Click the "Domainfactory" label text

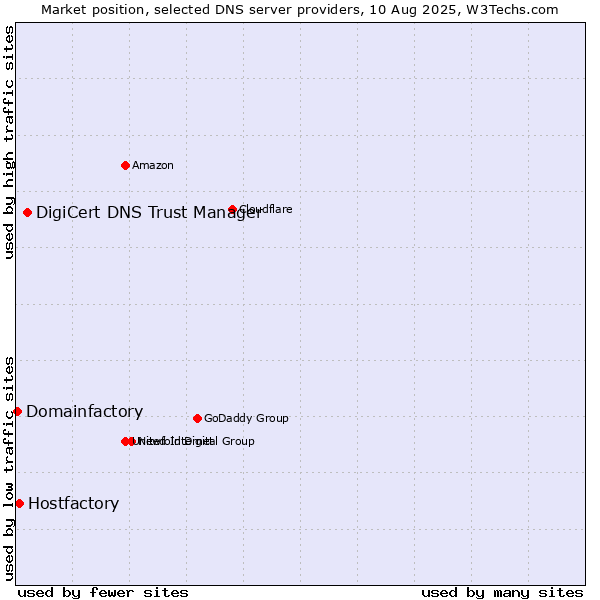click(85, 411)
